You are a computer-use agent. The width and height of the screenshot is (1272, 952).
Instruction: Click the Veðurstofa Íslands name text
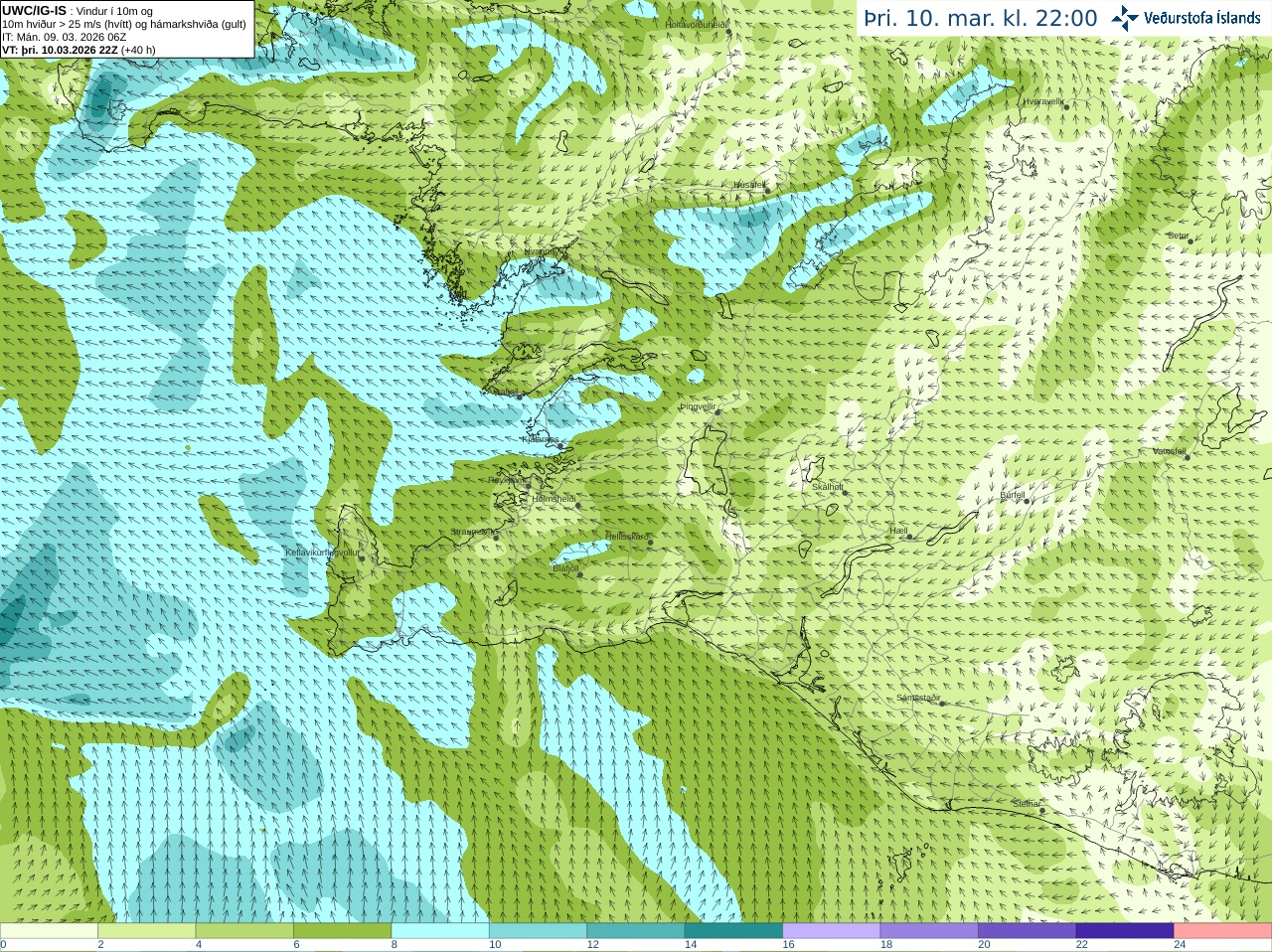coord(1202,18)
